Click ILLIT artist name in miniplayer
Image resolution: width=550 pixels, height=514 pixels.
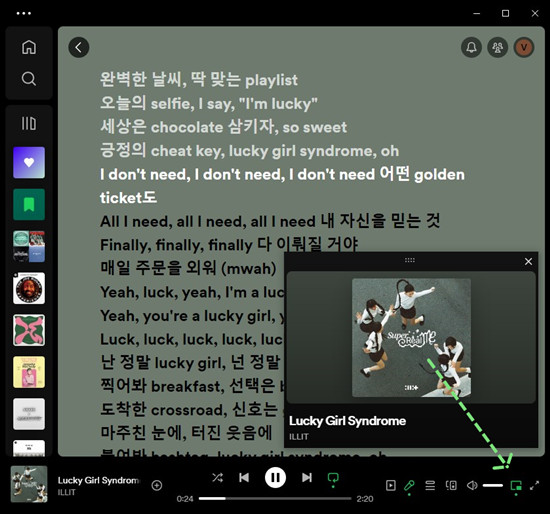[299, 436]
